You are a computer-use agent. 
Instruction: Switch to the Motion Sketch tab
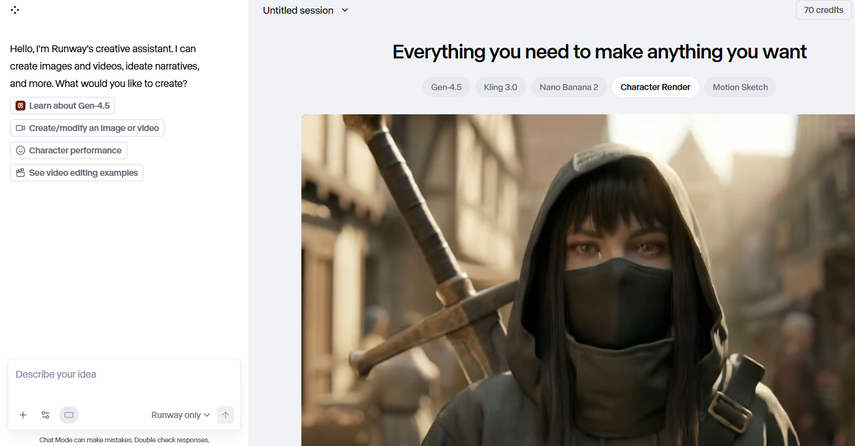pos(740,87)
